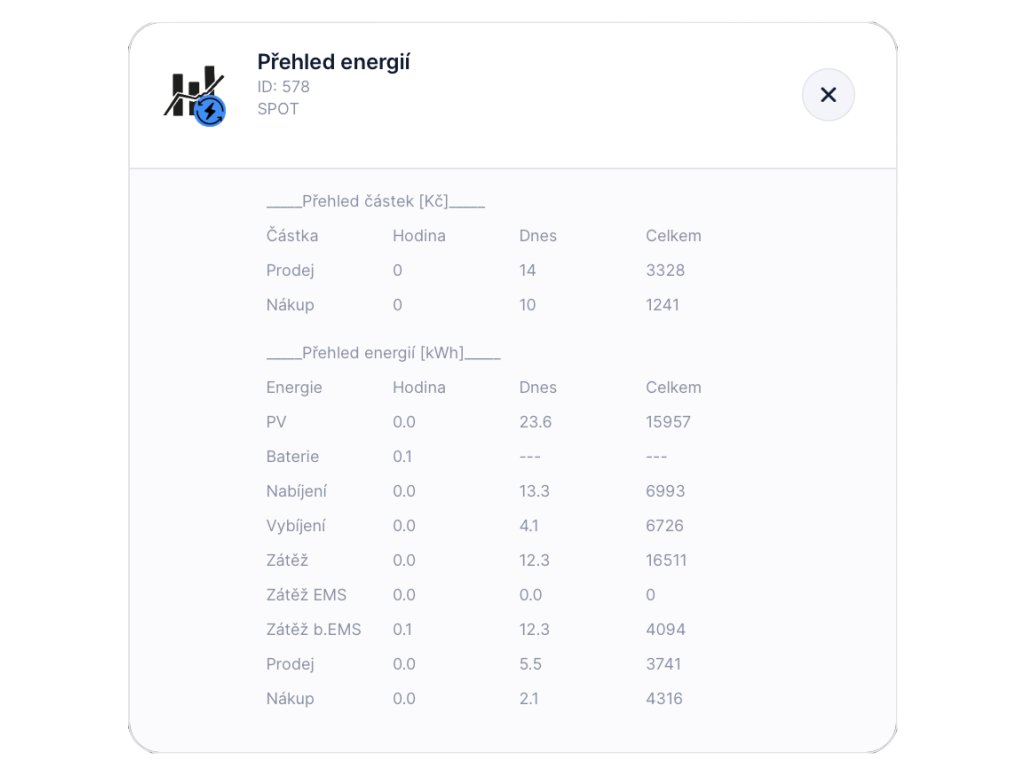
Task: Click the Přehled energií title
Action: [x=333, y=62]
